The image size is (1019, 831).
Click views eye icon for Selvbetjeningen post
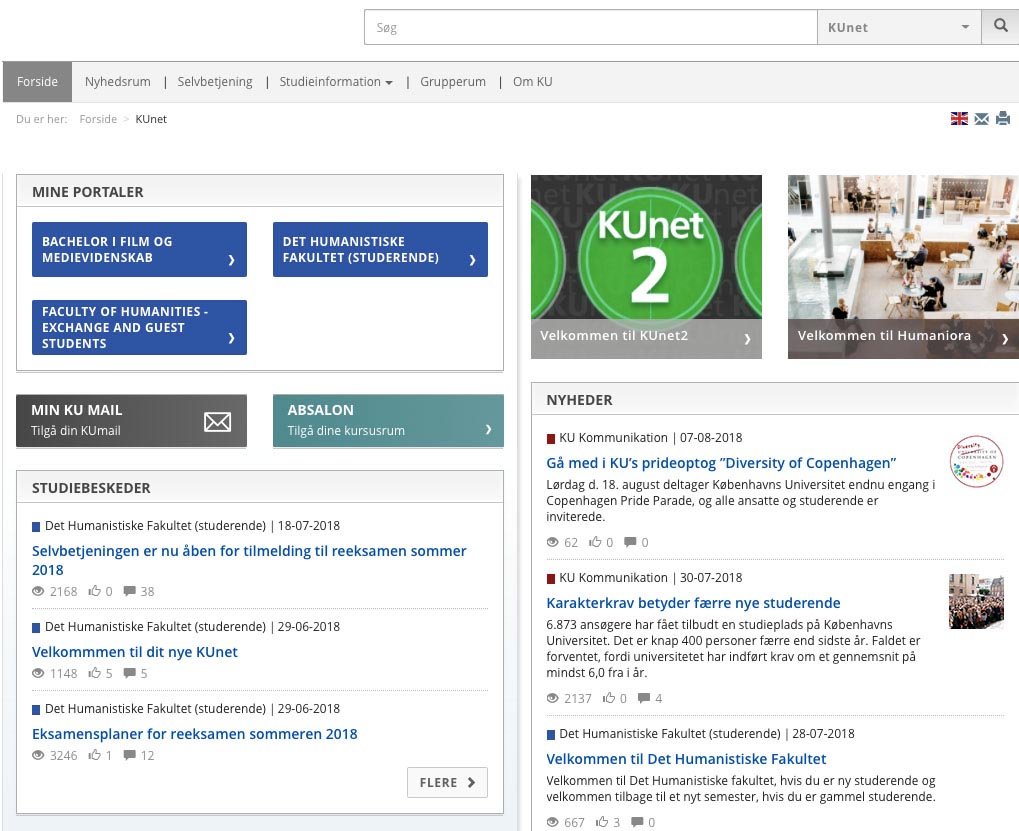[x=38, y=591]
